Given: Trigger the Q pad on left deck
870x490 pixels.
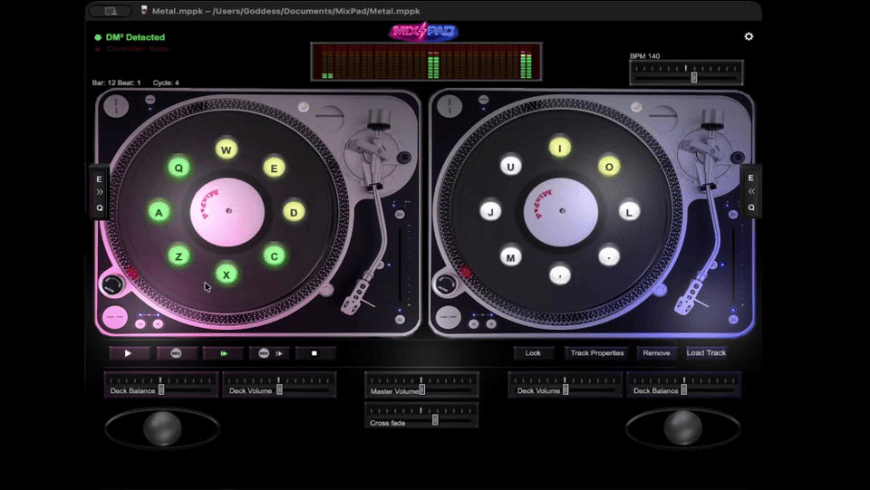Looking at the screenshot, I should coord(179,168).
